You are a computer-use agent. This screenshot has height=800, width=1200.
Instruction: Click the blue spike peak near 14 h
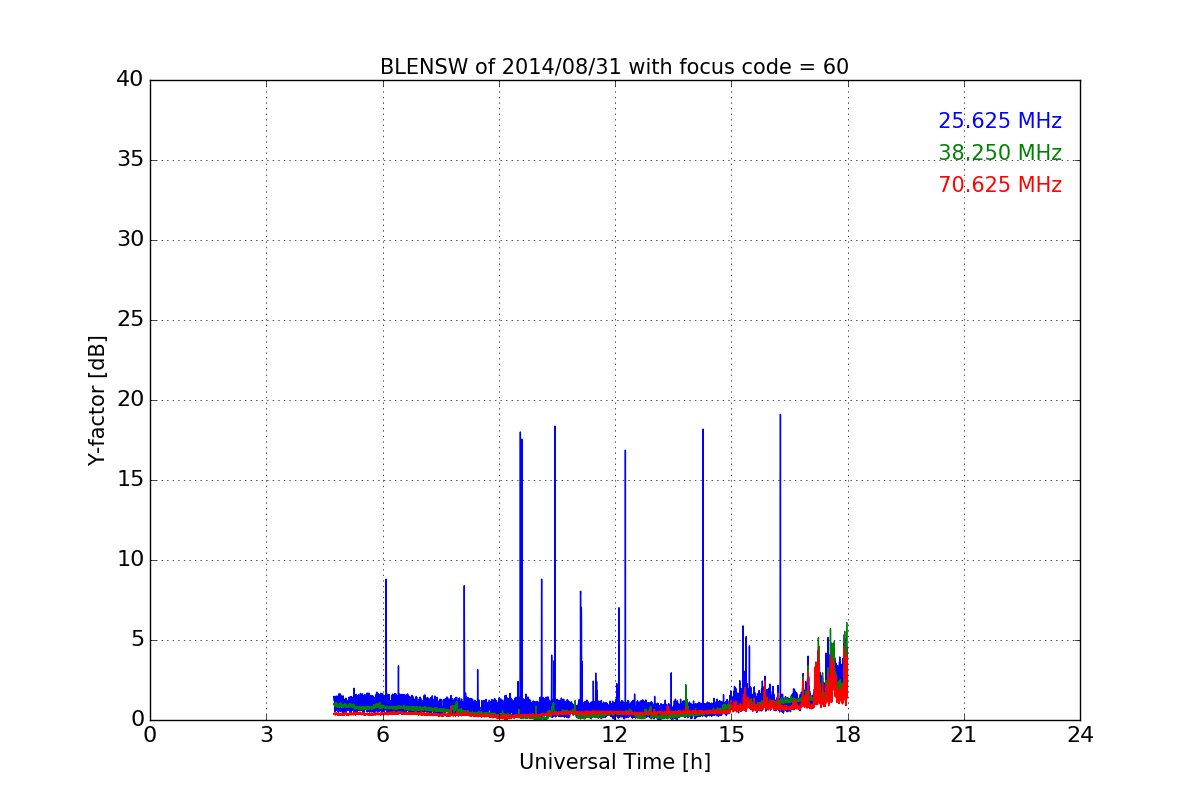(x=703, y=431)
